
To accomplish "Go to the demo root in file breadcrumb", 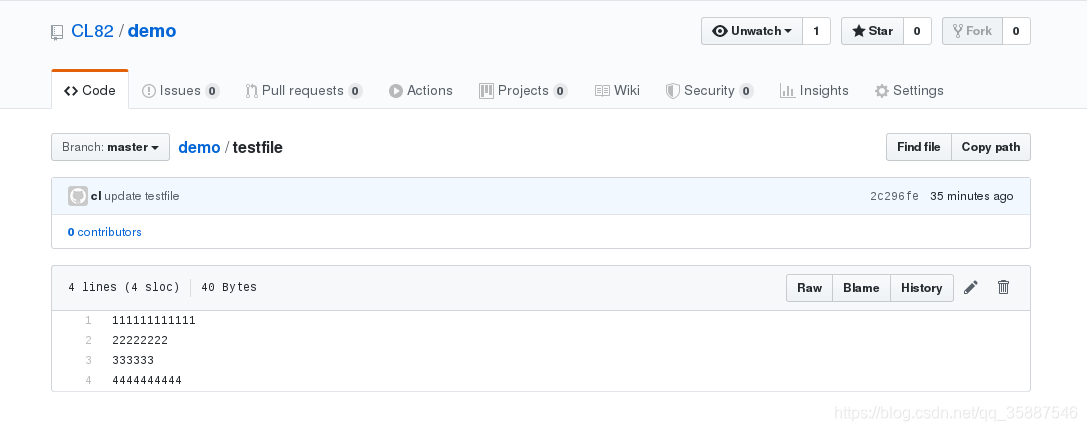I will tap(199, 147).
